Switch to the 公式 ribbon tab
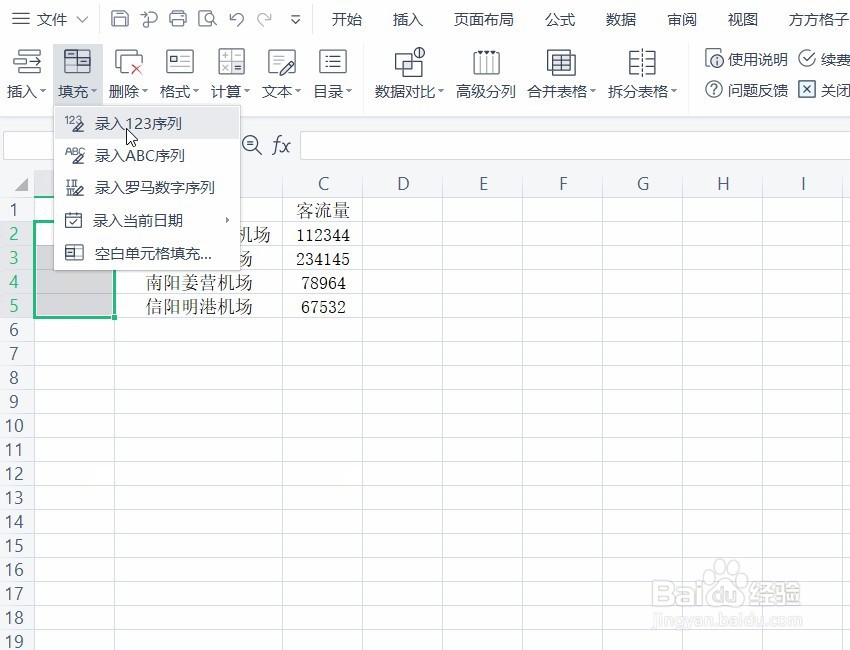This screenshot has height=650, width=850. [x=560, y=18]
